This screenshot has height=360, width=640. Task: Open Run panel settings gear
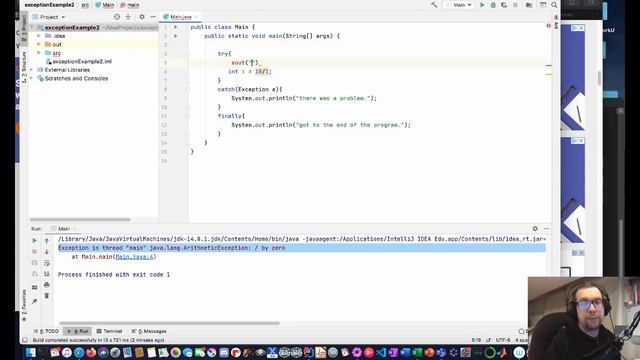tap(535, 229)
